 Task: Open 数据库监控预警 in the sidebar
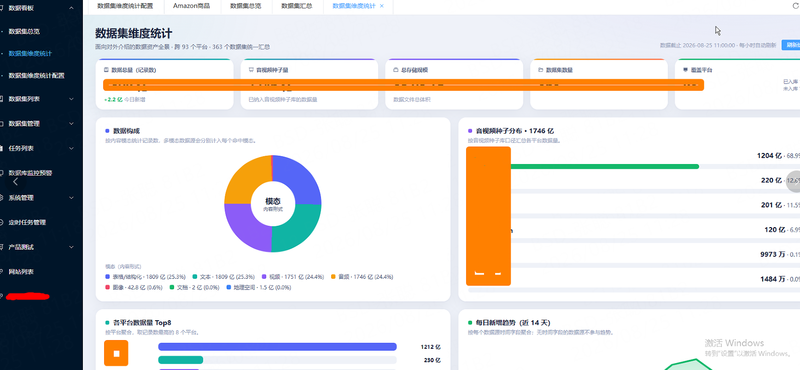tap(30, 173)
